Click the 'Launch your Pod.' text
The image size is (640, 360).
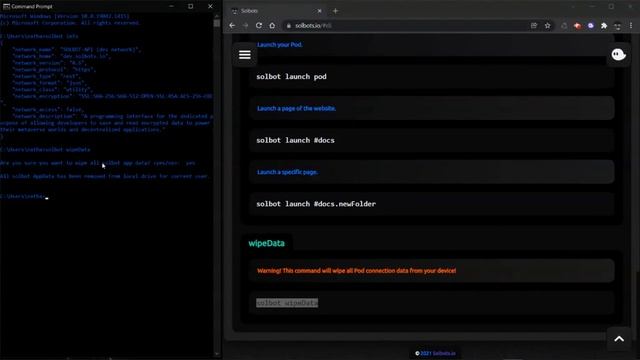[x=280, y=45]
